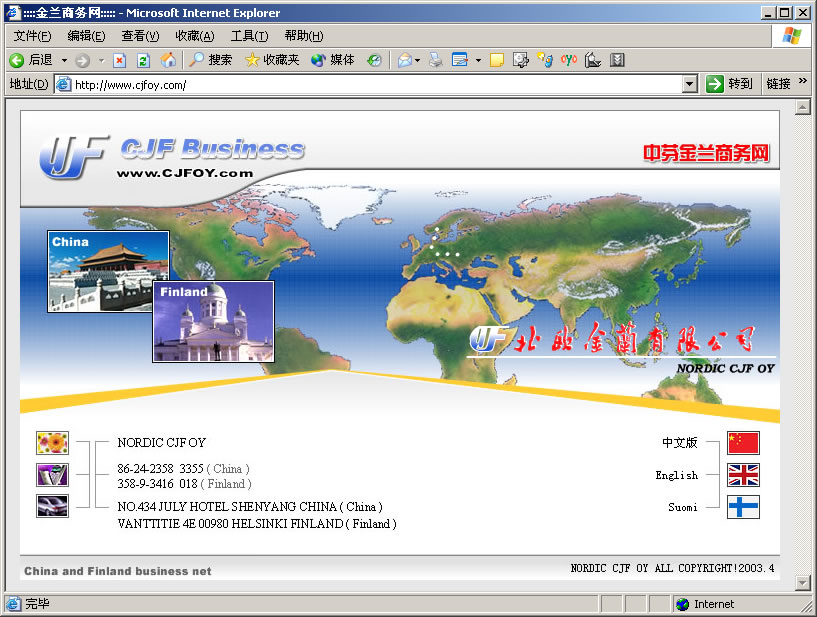This screenshot has height=617, width=817.
Task: Click the toolbar icon right of yellow note
Action: [x=520, y=60]
